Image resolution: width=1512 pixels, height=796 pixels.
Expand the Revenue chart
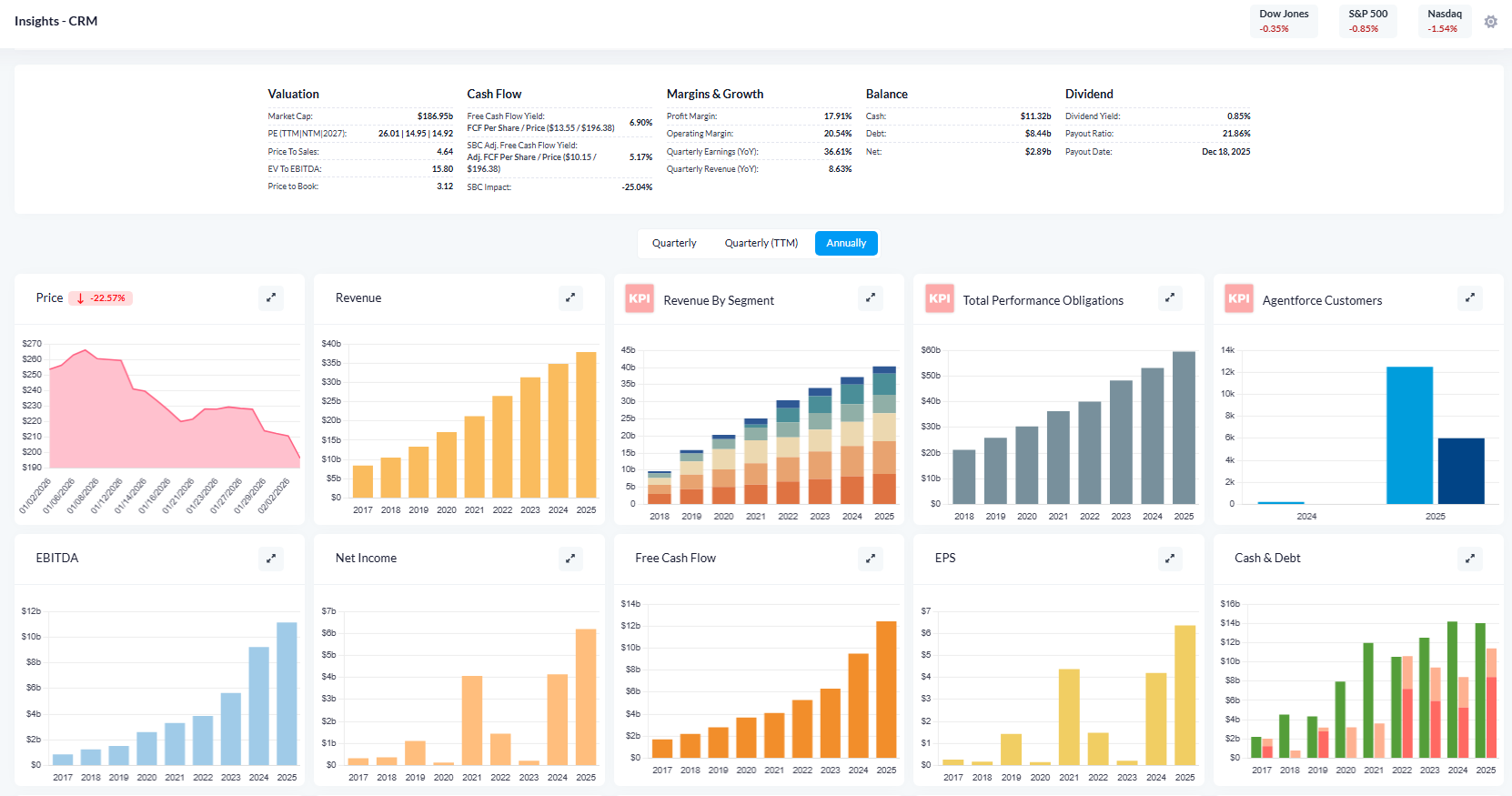[x=570, y=297]
